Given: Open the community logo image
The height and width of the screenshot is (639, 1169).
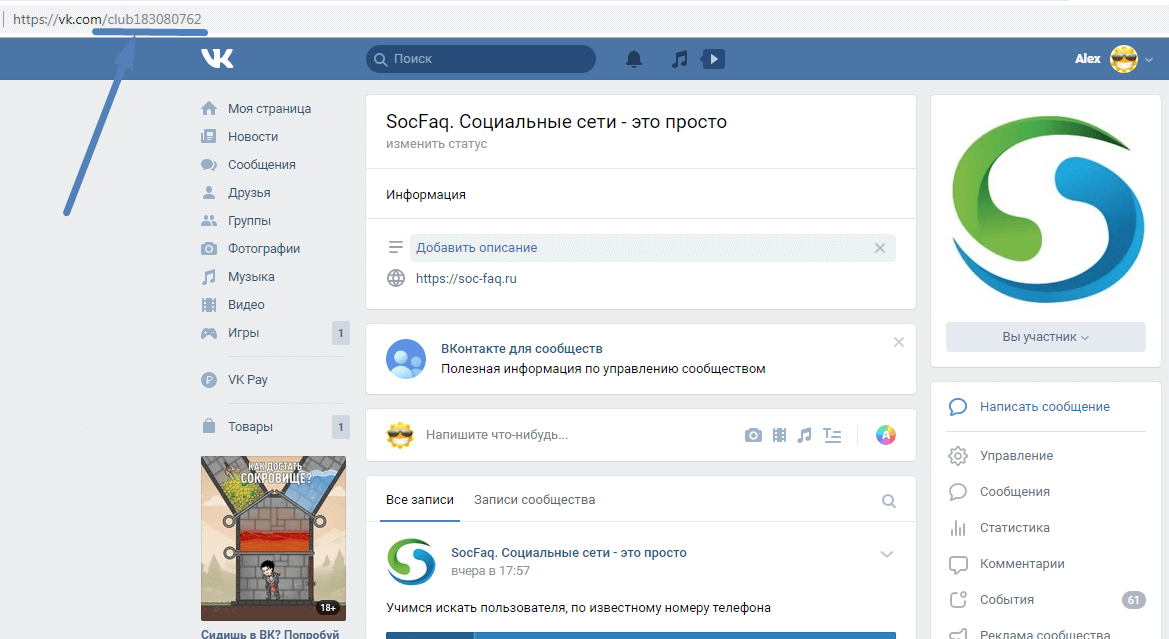Looking at the screenshot, I should tap(1047, 210).
